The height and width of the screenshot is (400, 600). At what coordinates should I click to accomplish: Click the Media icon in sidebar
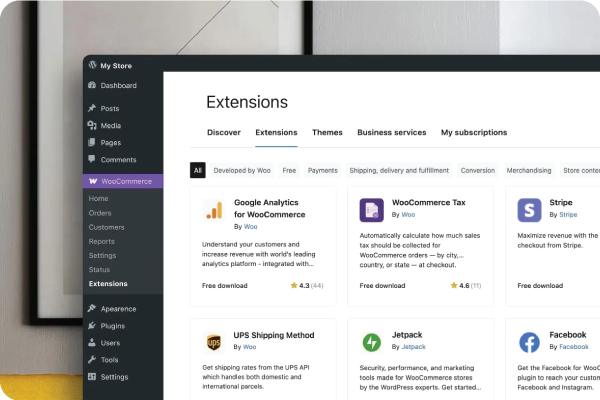(x=92, y=125)
